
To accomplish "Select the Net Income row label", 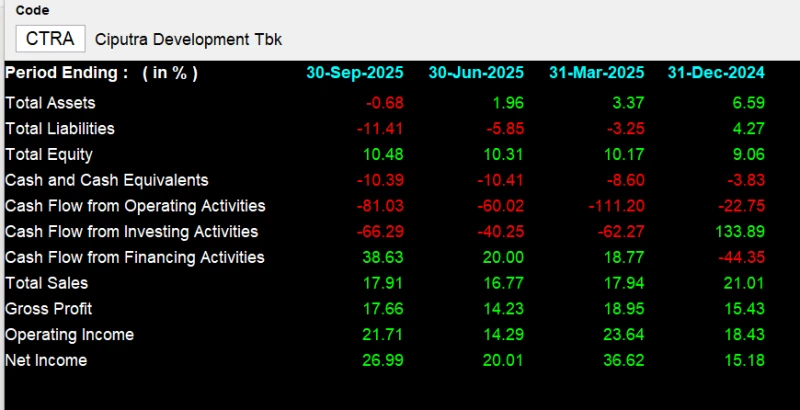I will click(46, 360).
